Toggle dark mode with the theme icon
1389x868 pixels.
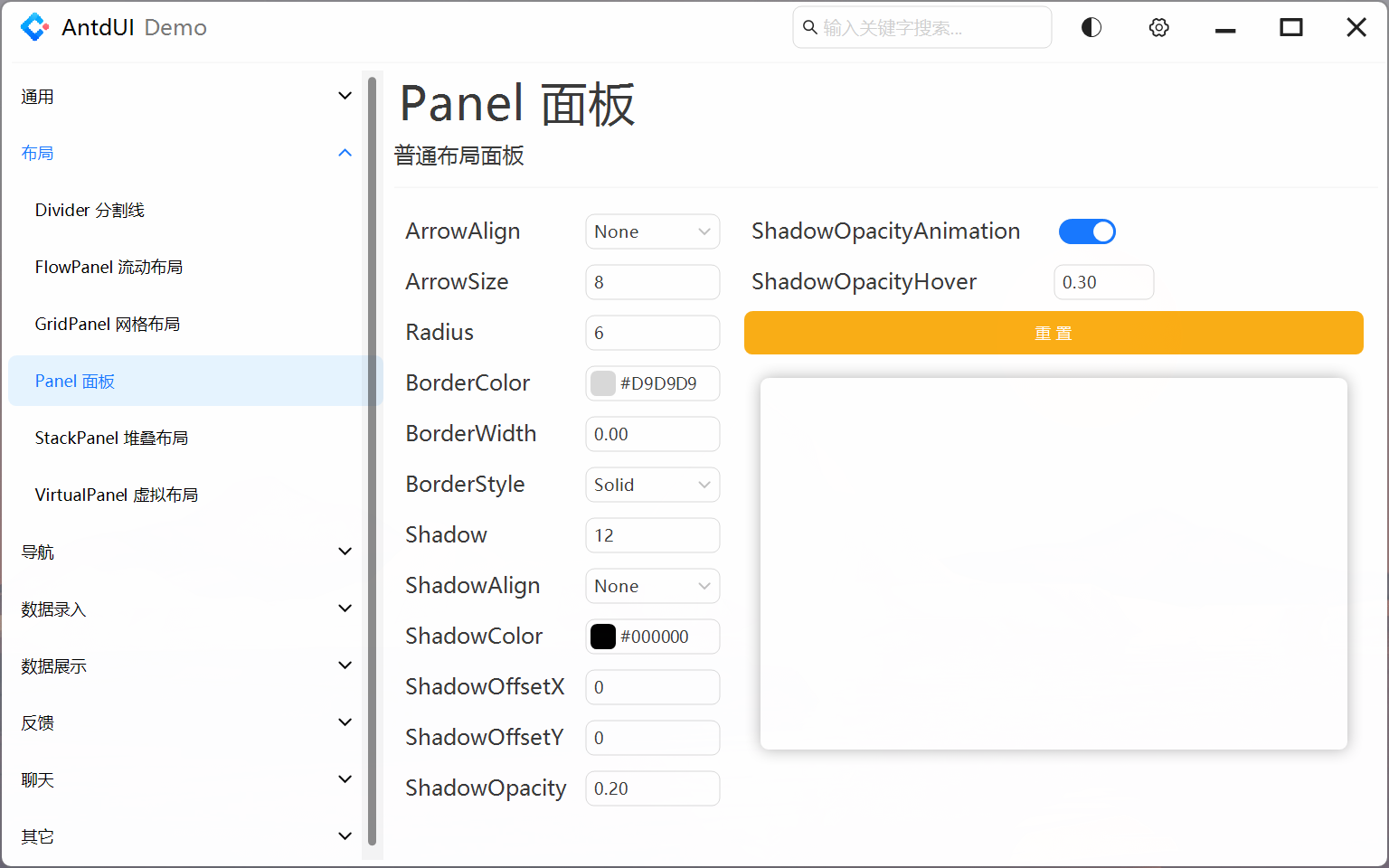pos(1091,27)
